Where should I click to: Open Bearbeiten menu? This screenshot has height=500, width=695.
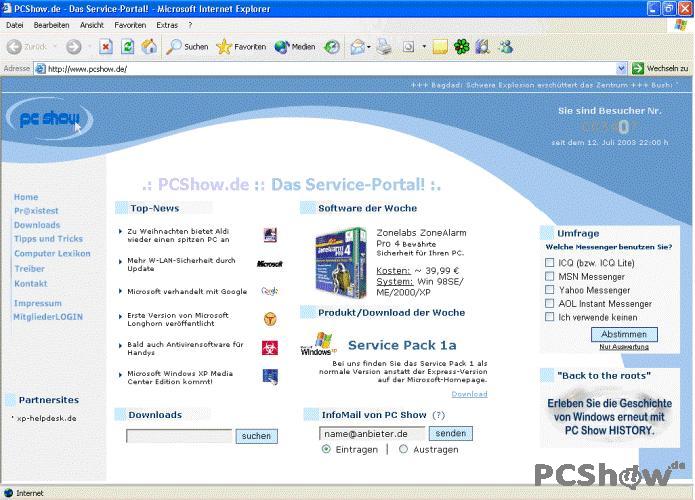(51, 25)
